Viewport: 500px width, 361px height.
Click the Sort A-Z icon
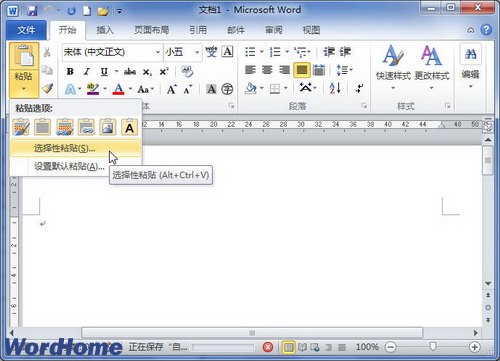(x=335, y=88)
